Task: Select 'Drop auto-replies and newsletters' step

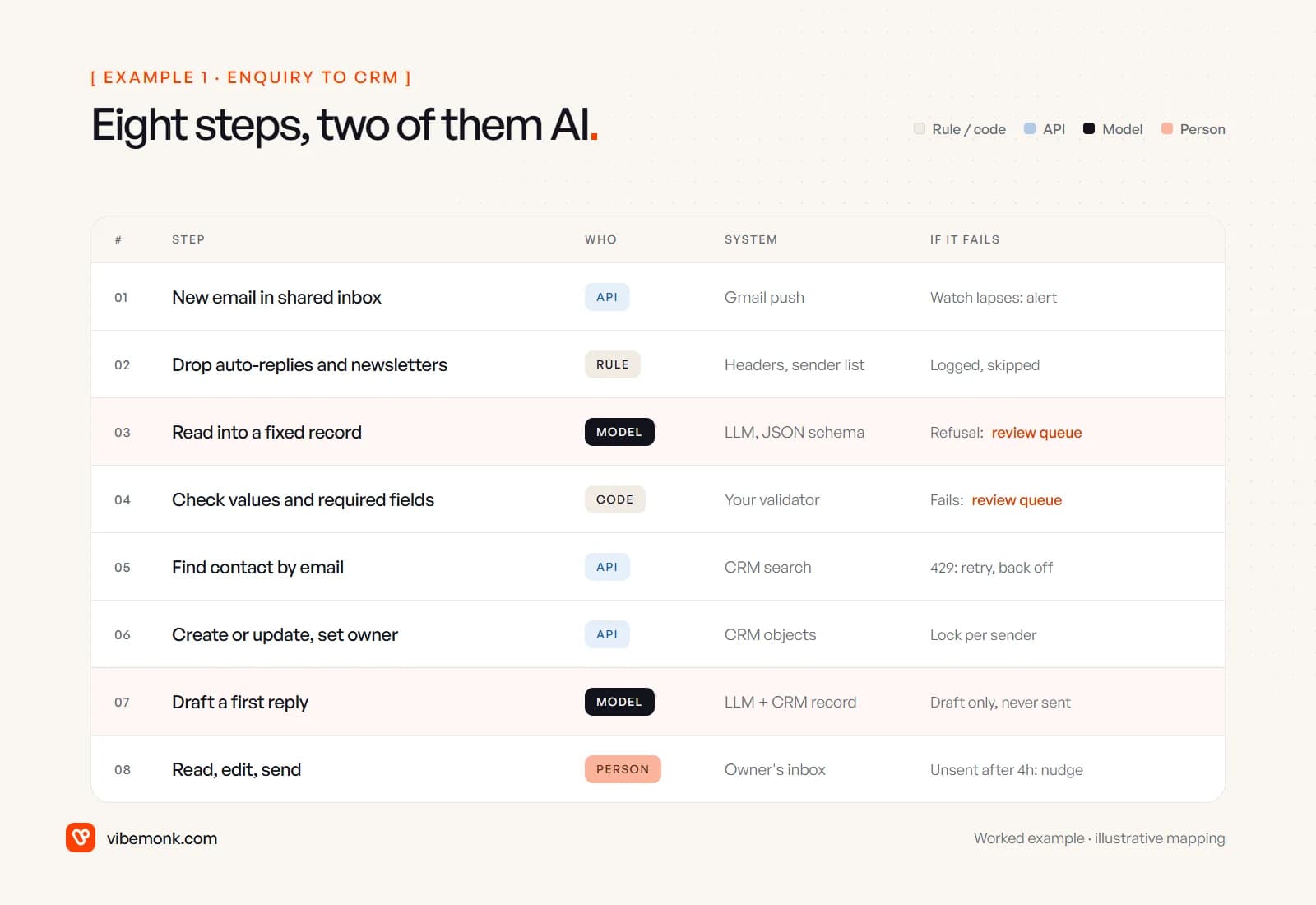Action: 309,364
